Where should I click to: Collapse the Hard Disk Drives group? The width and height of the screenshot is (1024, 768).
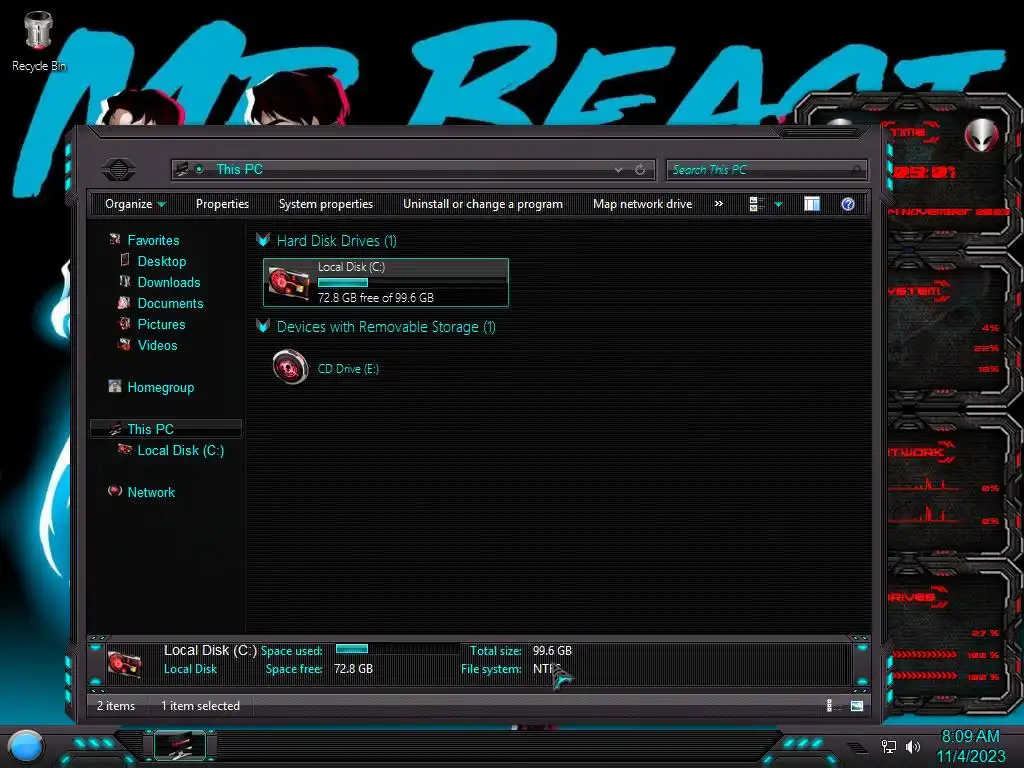point(263,240)
